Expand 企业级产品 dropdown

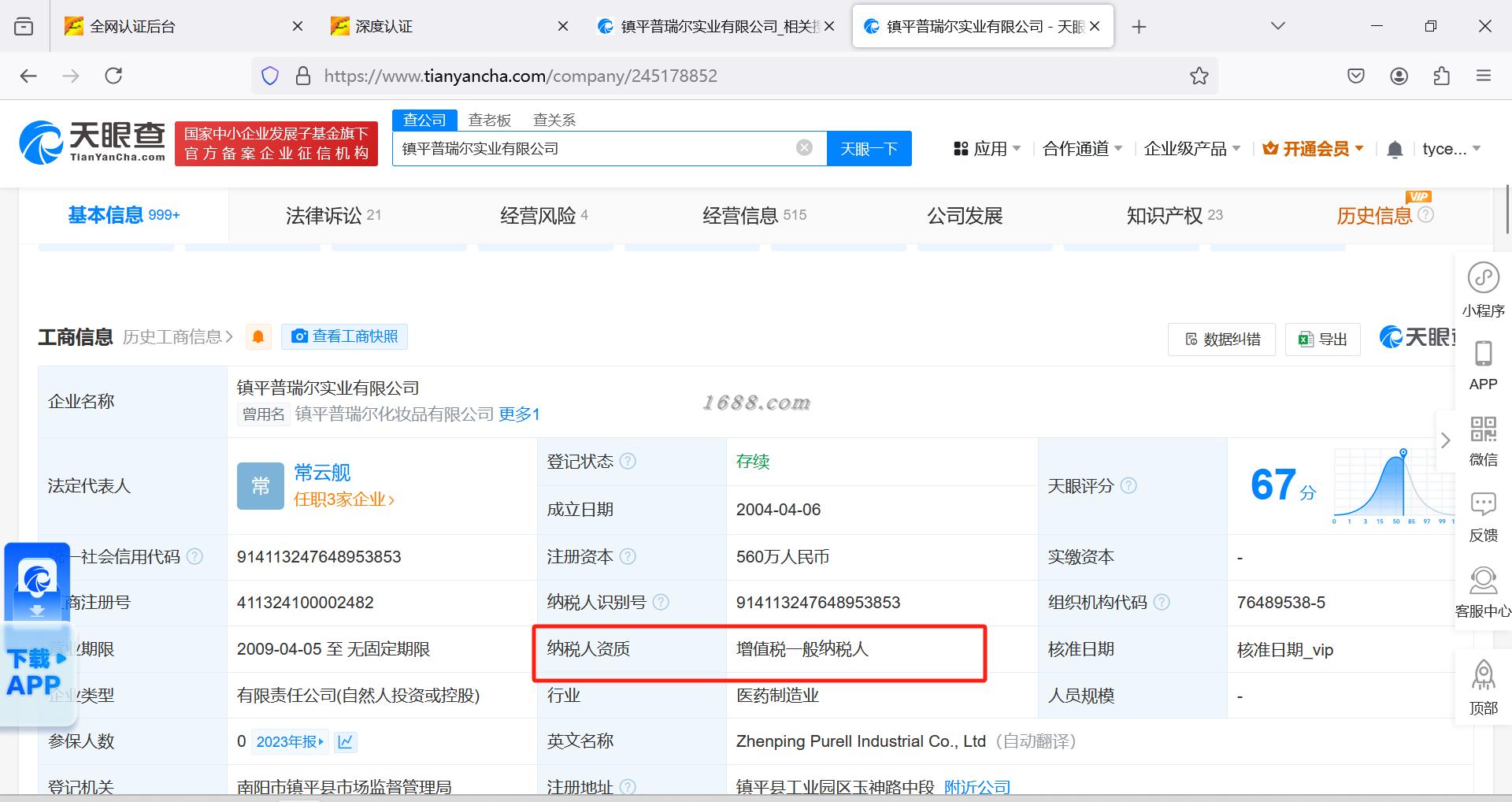tap(1192, 148)
